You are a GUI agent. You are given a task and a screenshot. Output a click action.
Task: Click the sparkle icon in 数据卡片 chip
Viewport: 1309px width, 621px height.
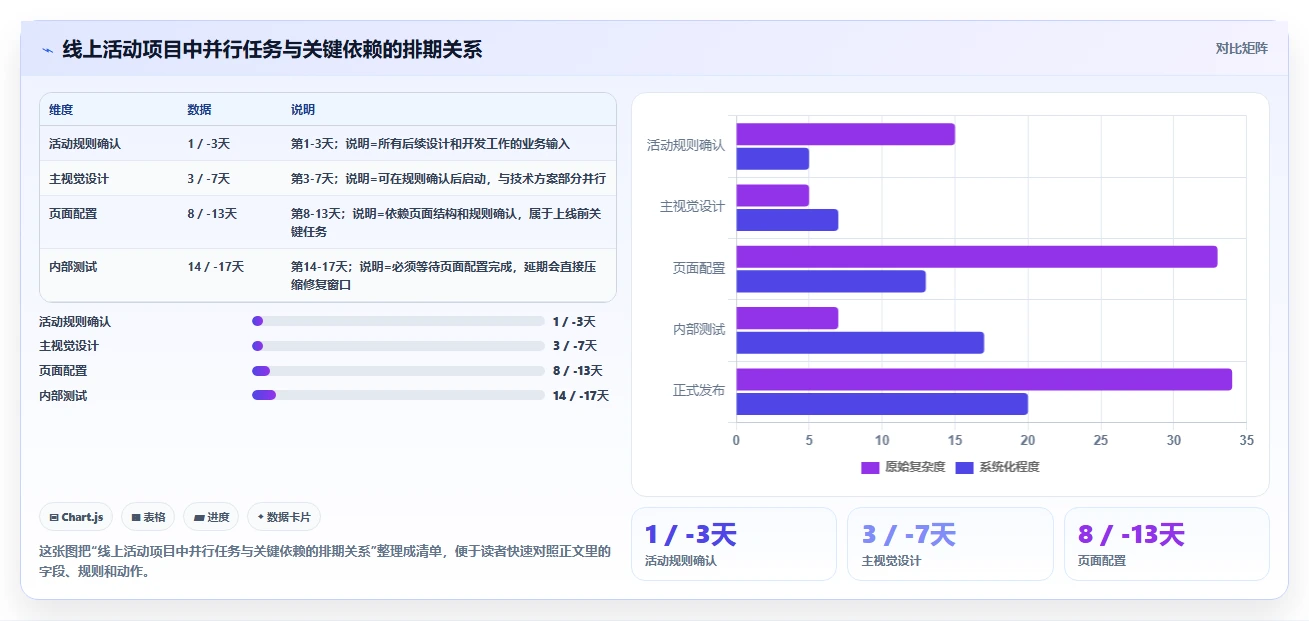pos(261,517)
